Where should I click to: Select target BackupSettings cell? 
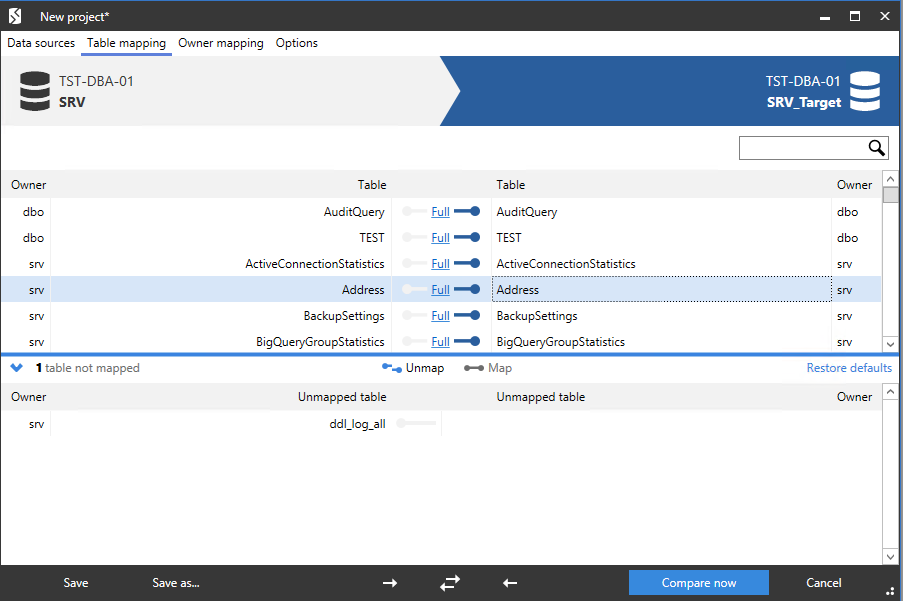(661, 315)
